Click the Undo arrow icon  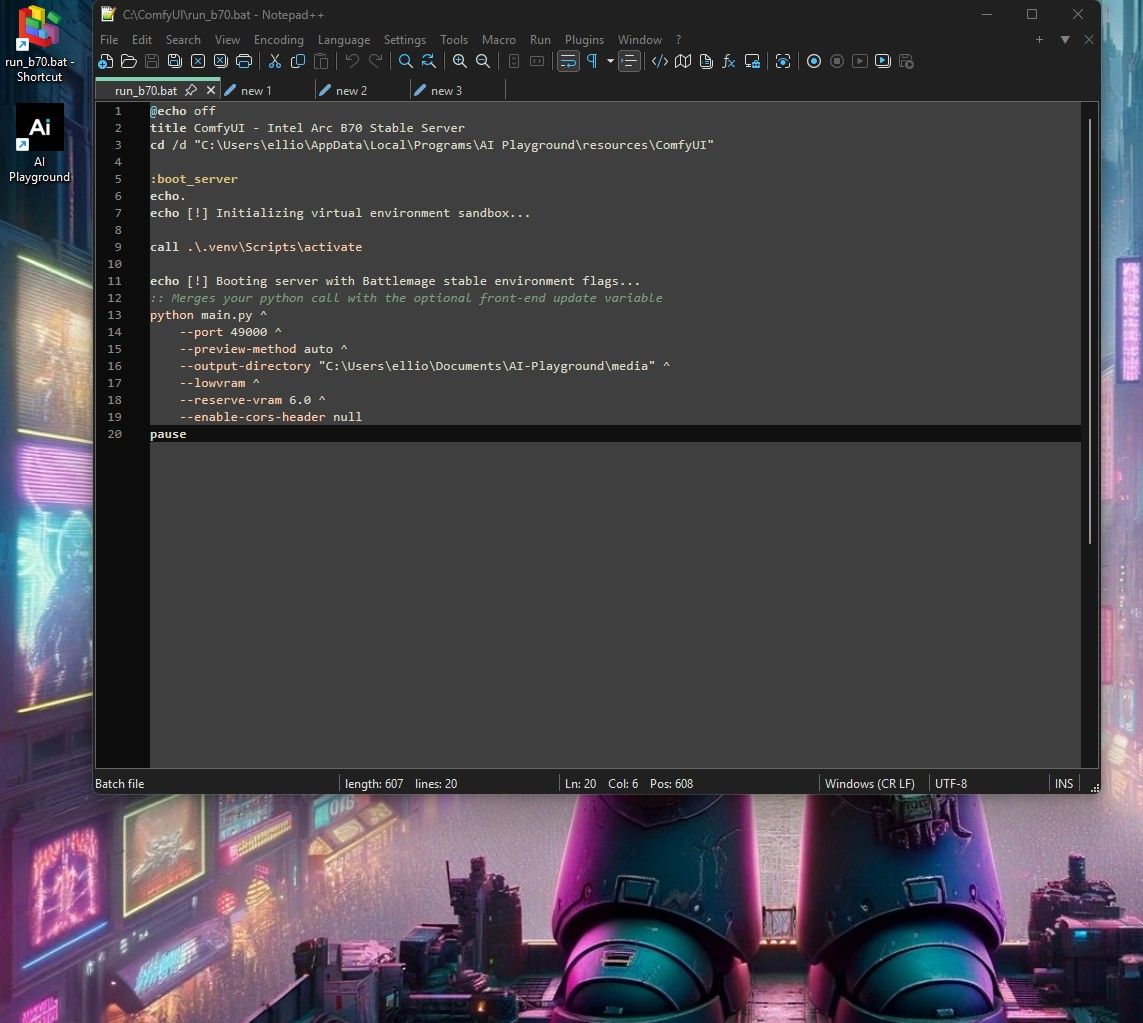pyautogui.click(x=352, y=61)
